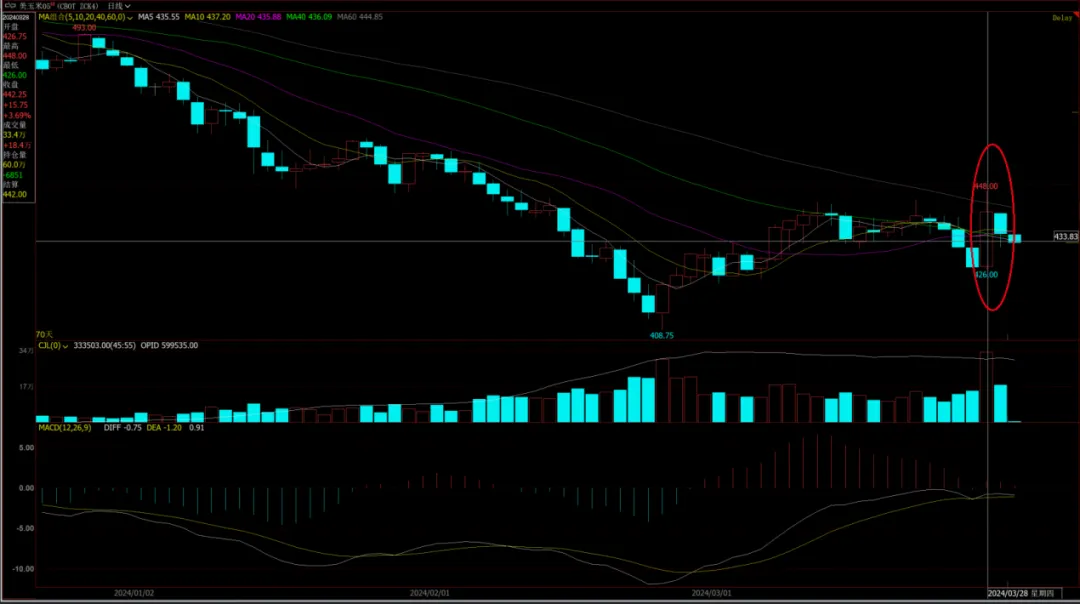Click the 2024/03/01 date on the time axis
The width and height of the screenshot is (1080, 604).
[x=712, y=593]
